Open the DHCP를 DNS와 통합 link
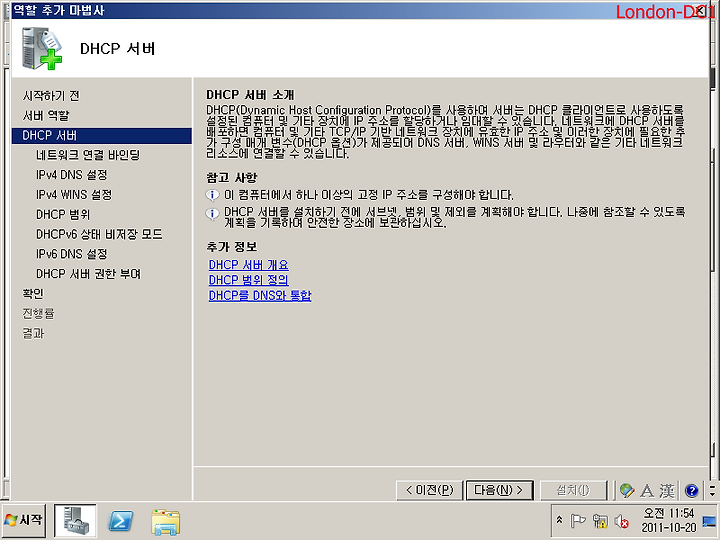The width and height of the screenshot is (720, 540). (260, 295)
